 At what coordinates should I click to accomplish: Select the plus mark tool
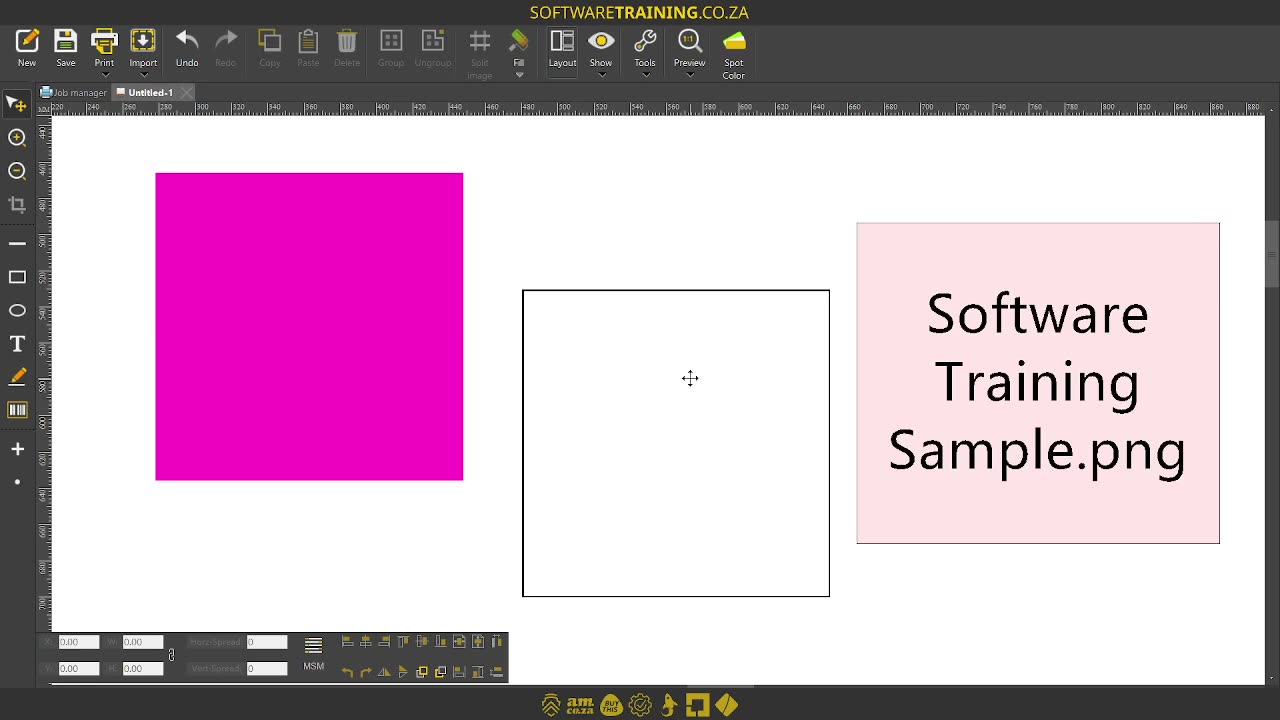coord(17,449)
